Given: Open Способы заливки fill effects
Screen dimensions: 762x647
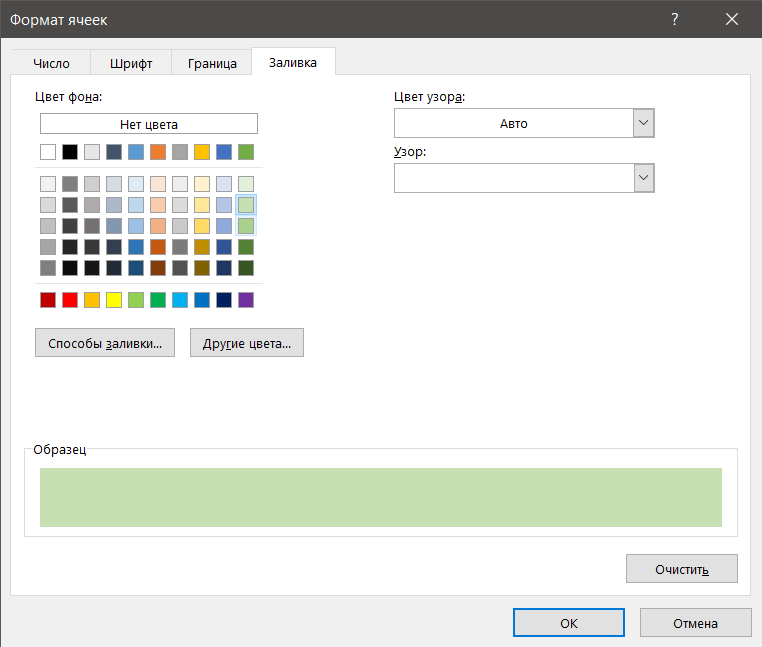Looking at the screenshot, I should (x=105, y=343).
